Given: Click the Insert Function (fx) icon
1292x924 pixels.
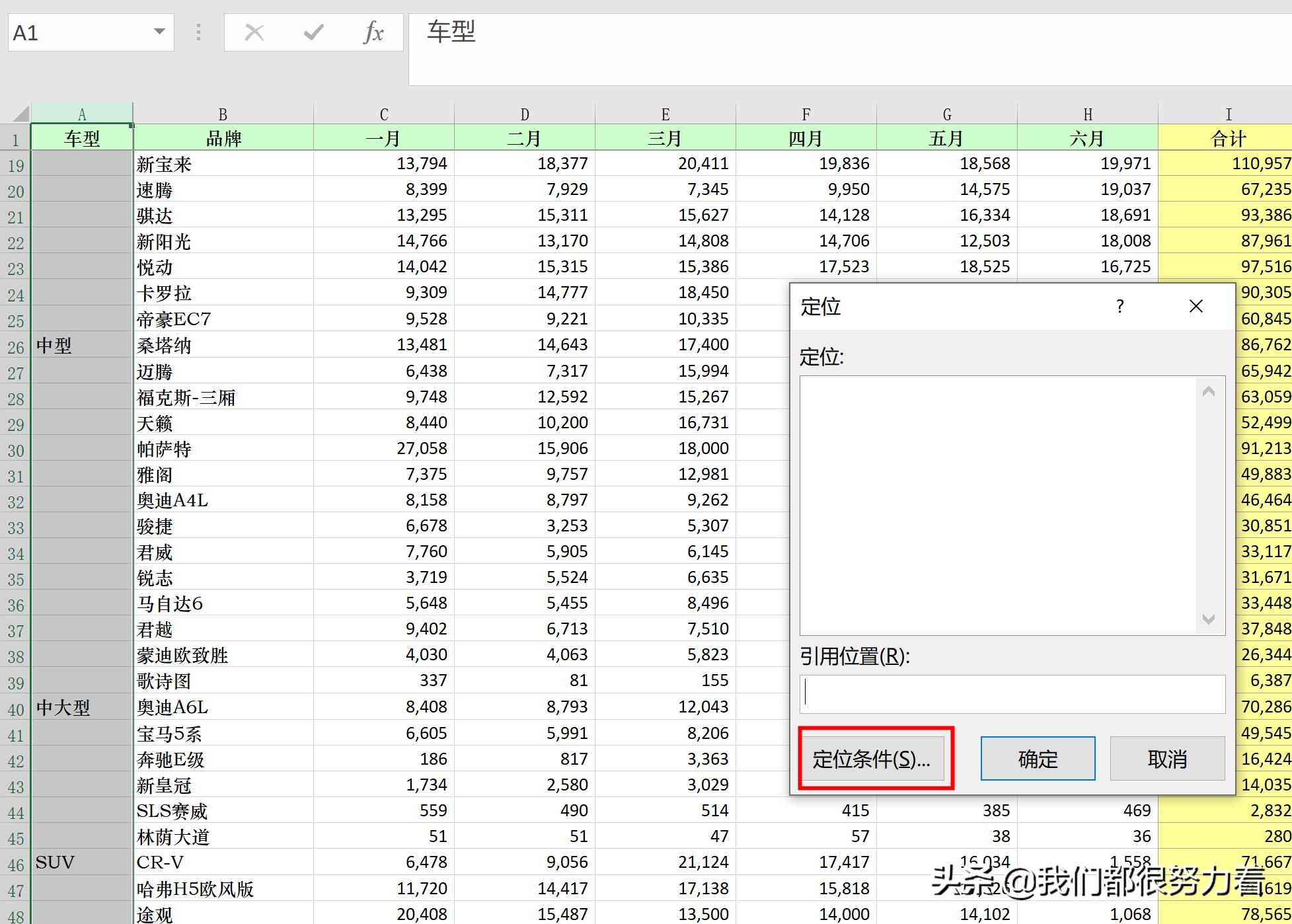Looking at the screenshot, I should point(373,32).
